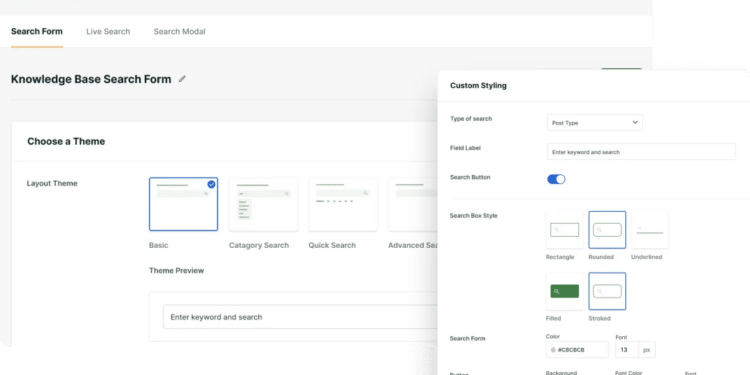The image size is (750, 375).
Task: Open the Search Form tab
Action: (x=37, y=32)
